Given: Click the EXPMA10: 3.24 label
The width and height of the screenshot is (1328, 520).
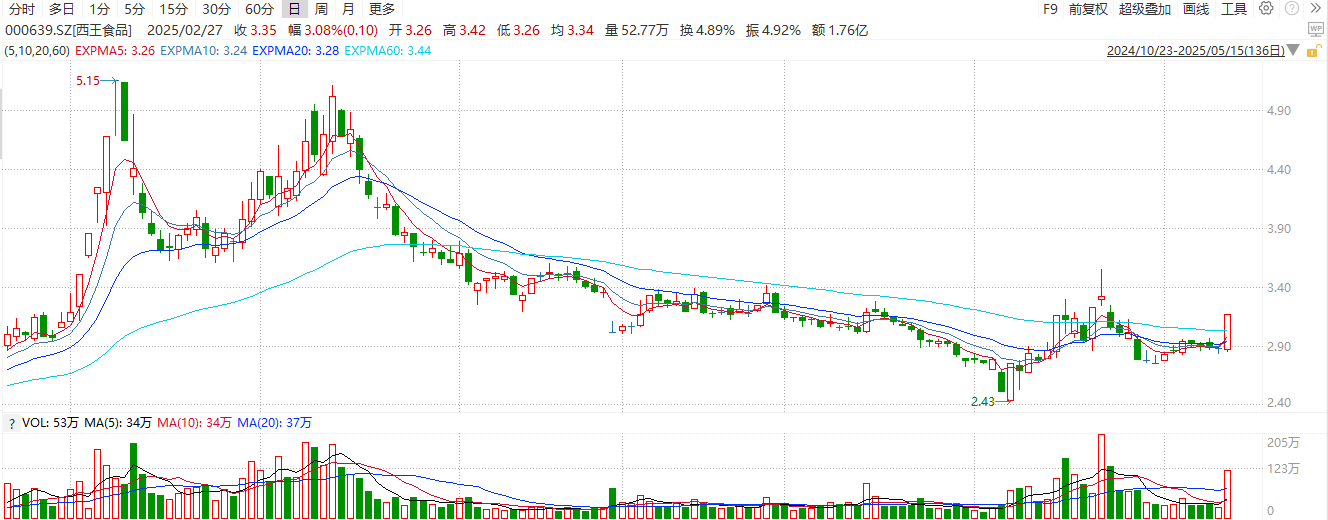Looking at the screenshot, I should [204, 49].
